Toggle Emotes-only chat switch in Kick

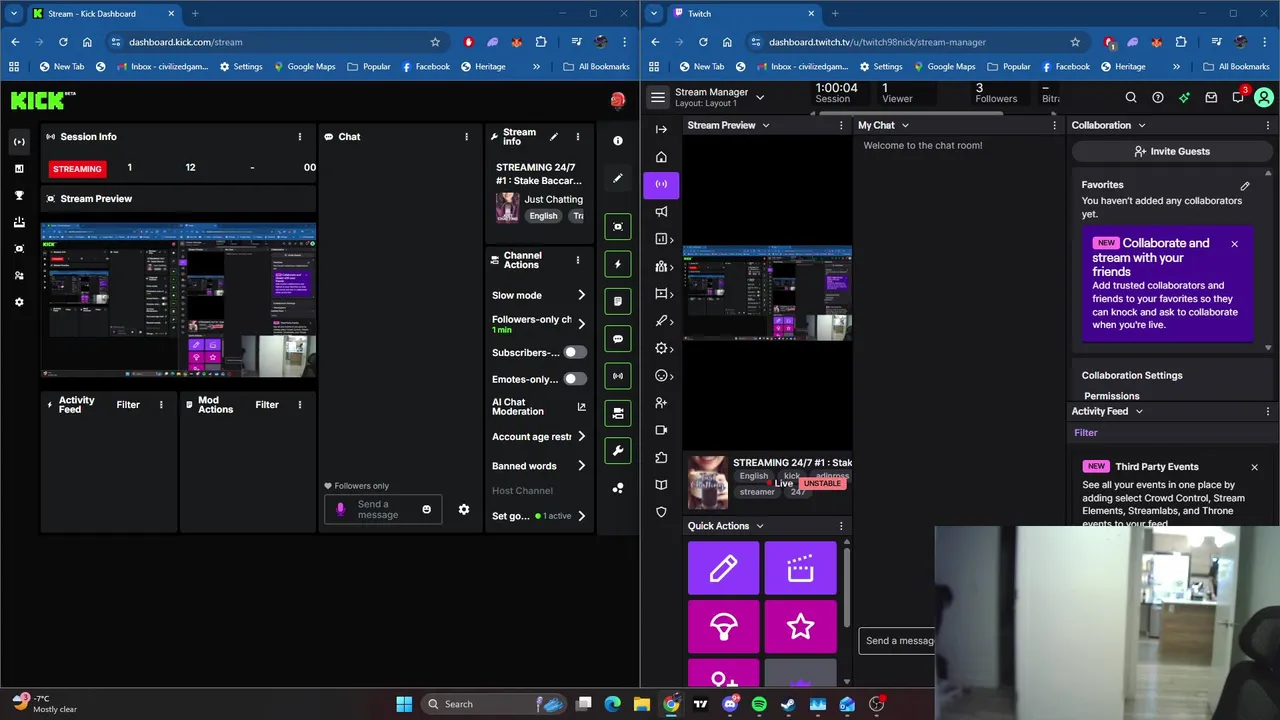click(575, 379)
